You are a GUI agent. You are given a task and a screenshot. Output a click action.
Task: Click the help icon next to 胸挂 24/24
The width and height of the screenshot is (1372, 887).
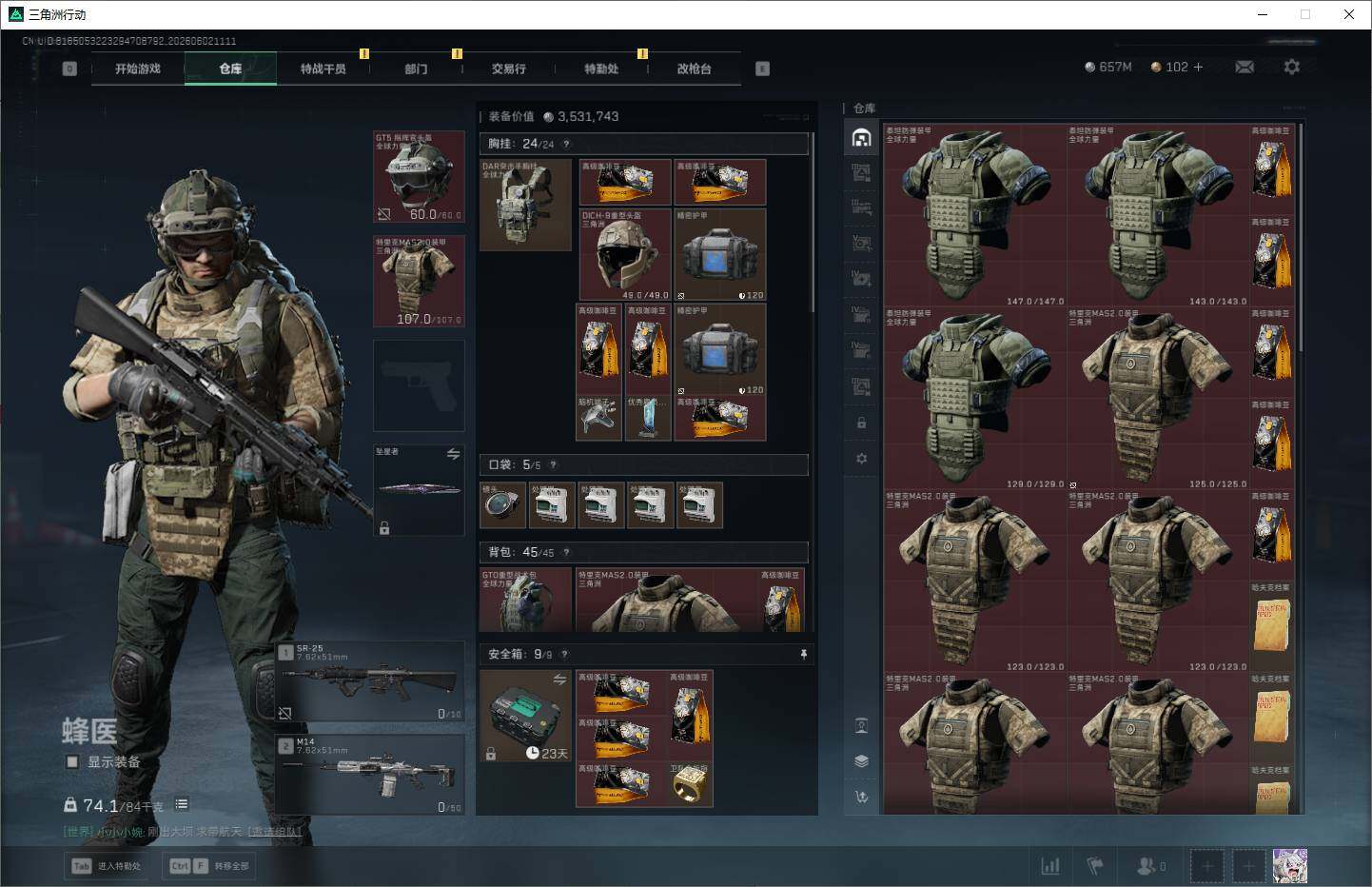tap(566, 144)
